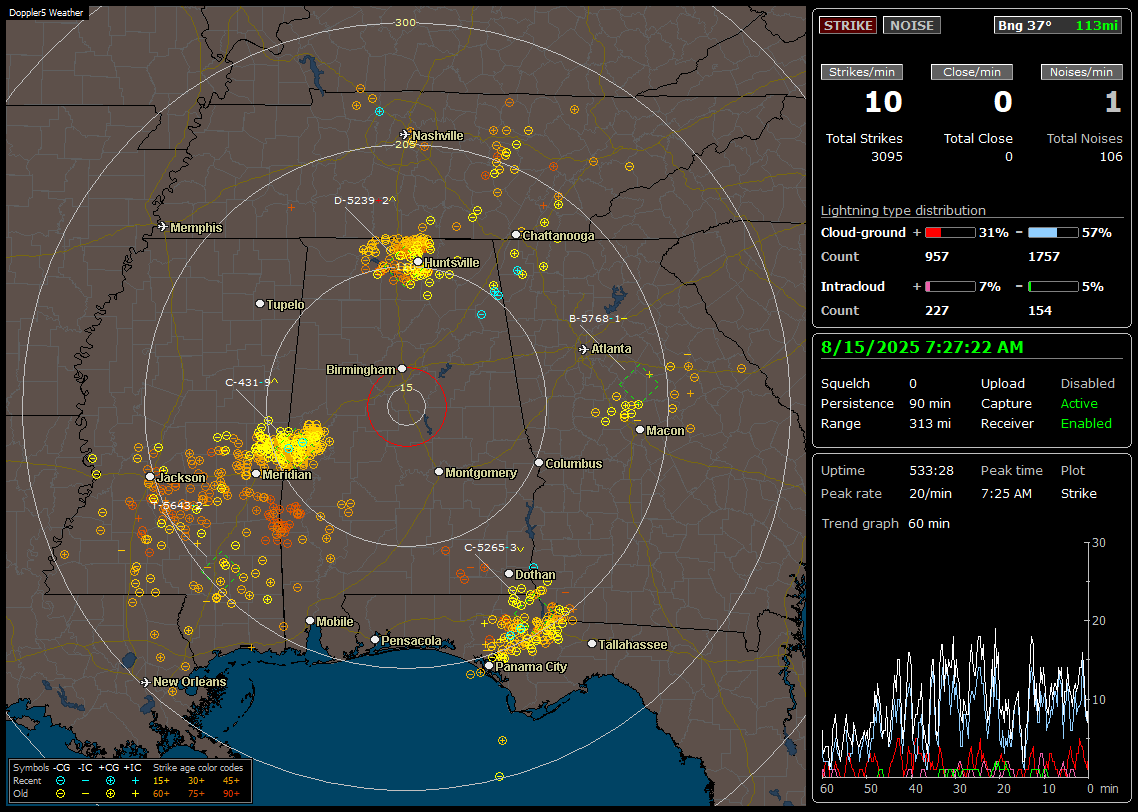Click the Uptime value 533:28

click(931, 471)
